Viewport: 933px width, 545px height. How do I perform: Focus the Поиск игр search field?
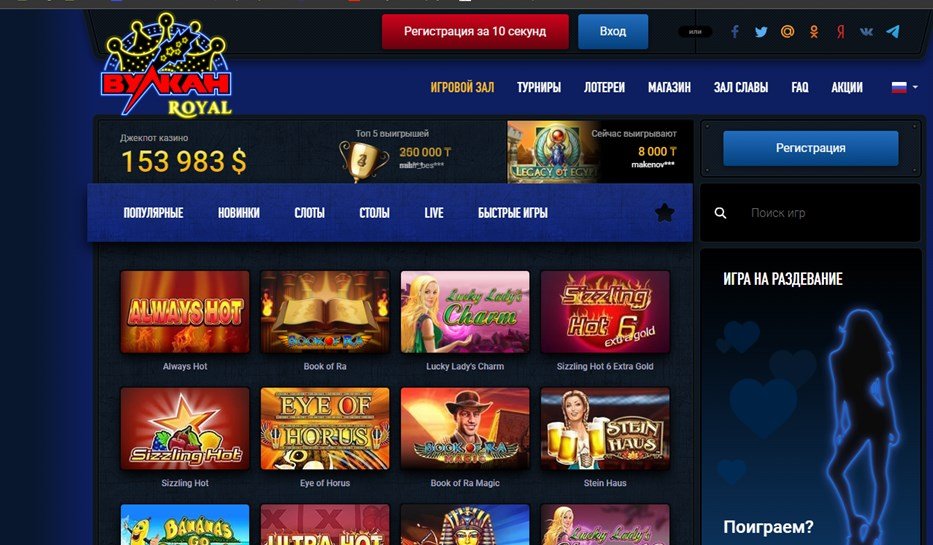(x=827, y=213)
